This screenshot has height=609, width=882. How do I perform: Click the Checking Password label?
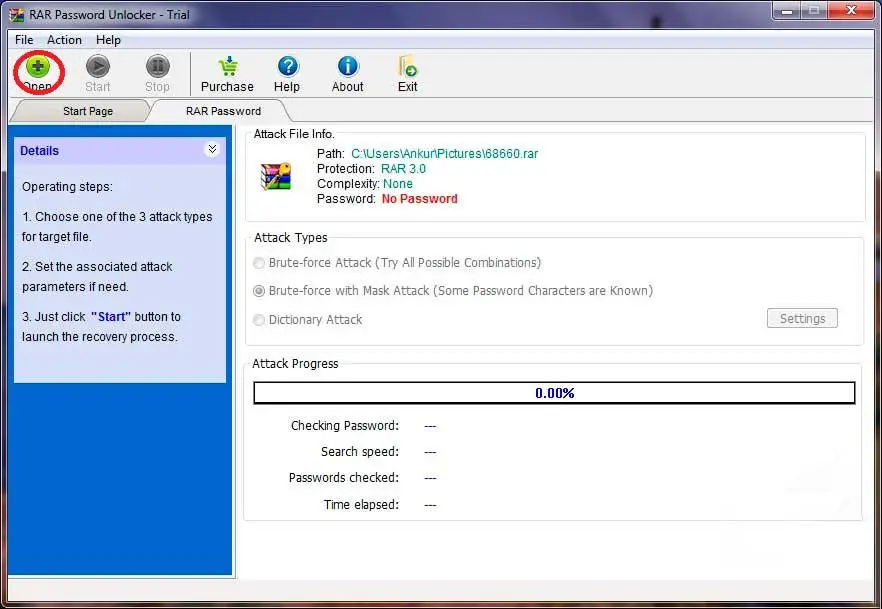tap(345, 426)
